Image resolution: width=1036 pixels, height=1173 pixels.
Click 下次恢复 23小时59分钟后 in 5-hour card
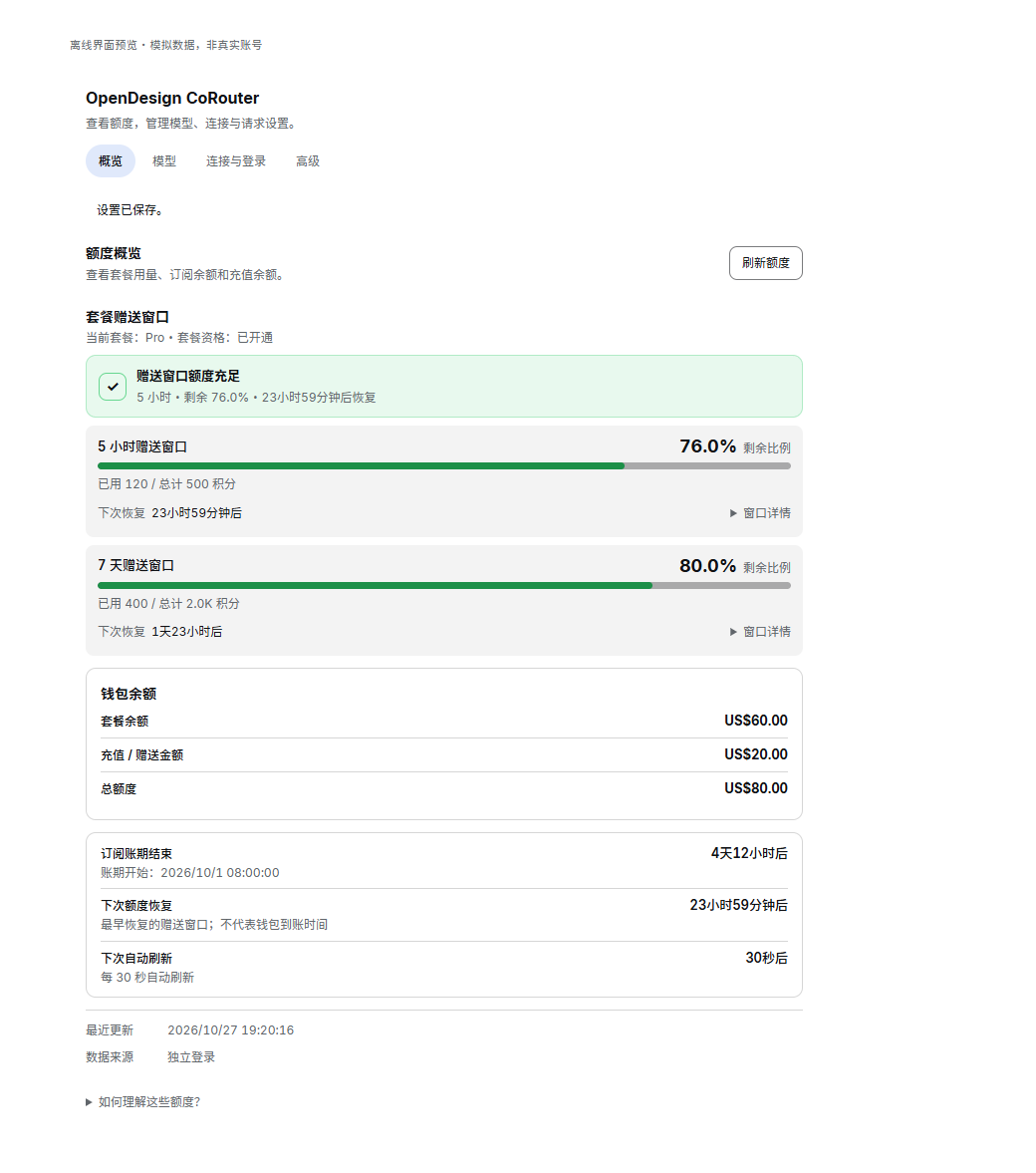169,513
